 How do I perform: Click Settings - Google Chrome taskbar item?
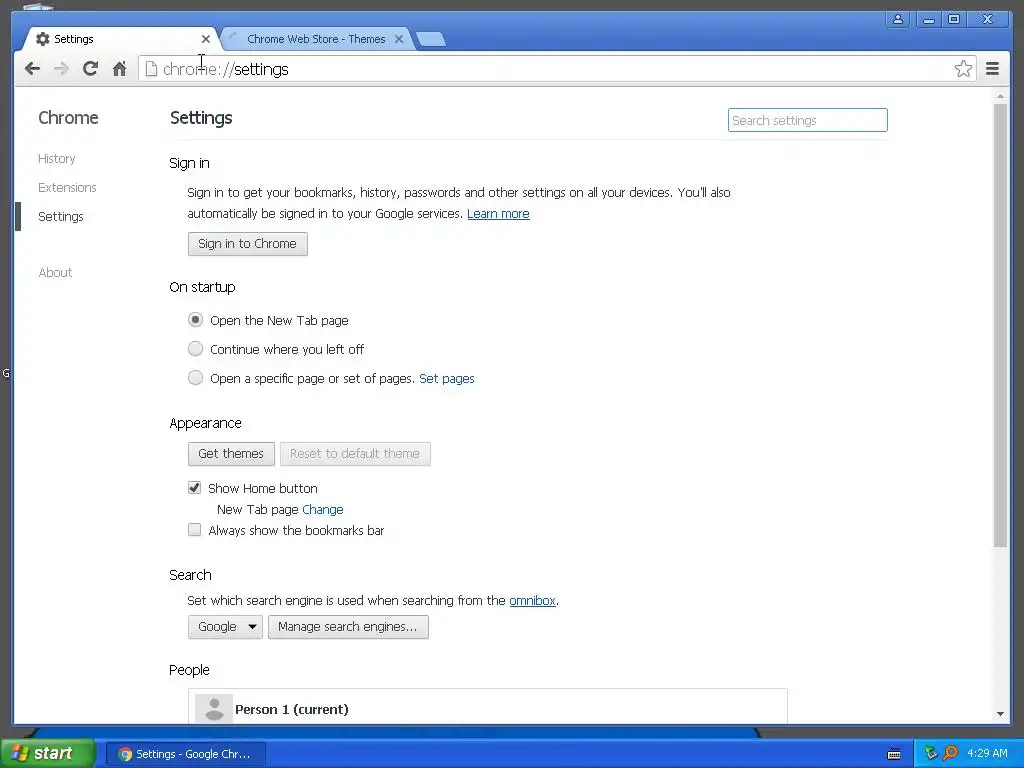185,754
